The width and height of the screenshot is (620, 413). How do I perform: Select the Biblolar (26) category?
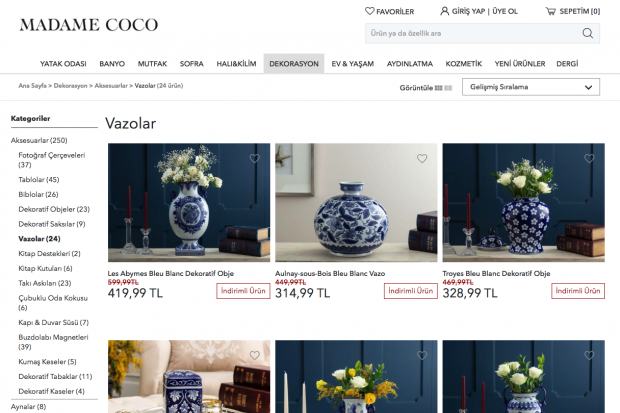point(38,195)
